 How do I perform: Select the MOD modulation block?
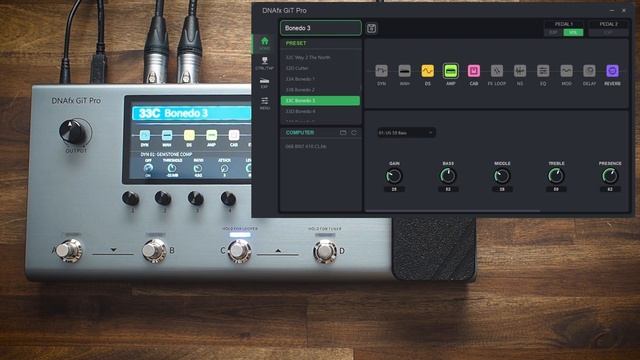(x=566, y=71)
